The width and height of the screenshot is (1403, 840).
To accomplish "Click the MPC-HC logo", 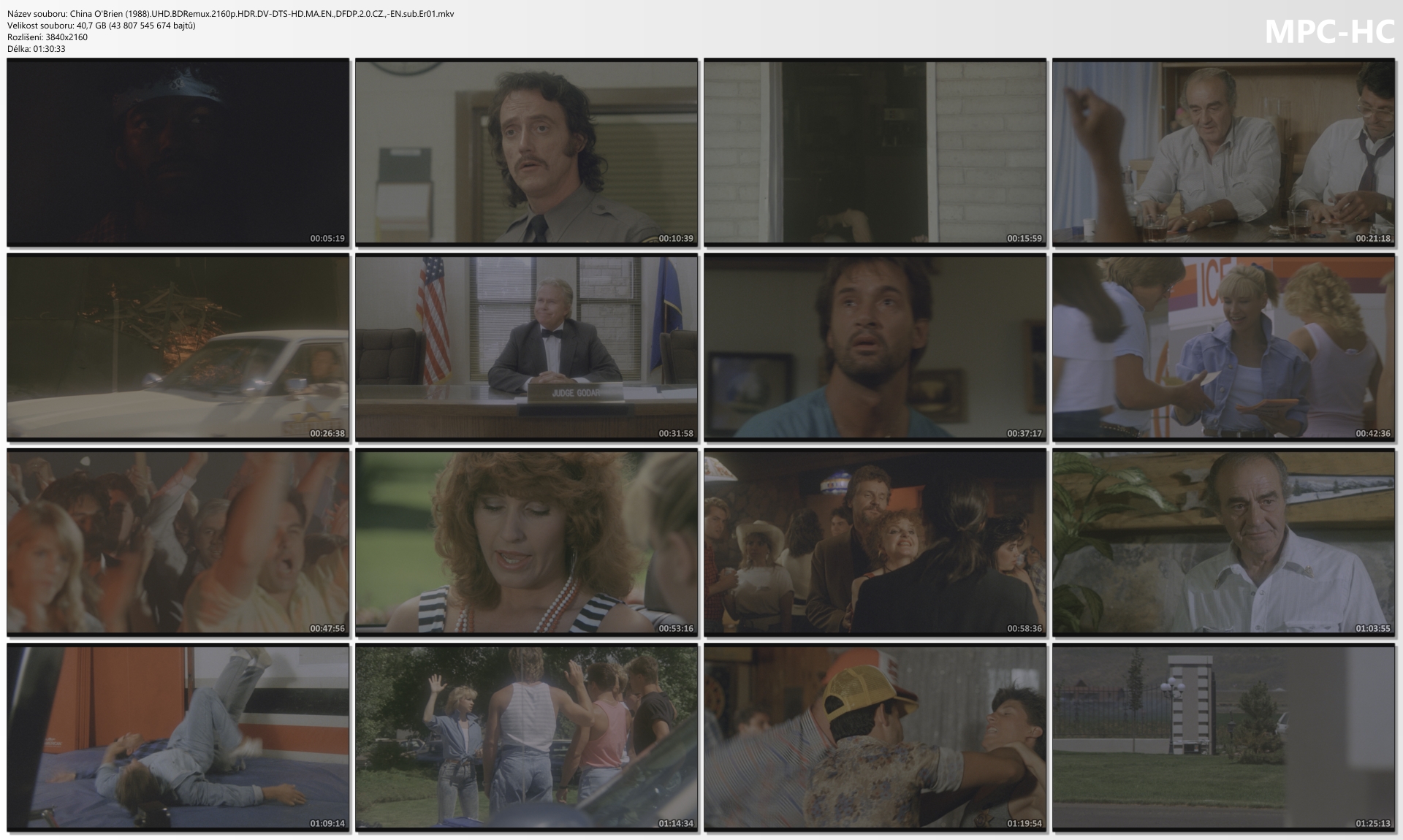I will pos(1329,31).
